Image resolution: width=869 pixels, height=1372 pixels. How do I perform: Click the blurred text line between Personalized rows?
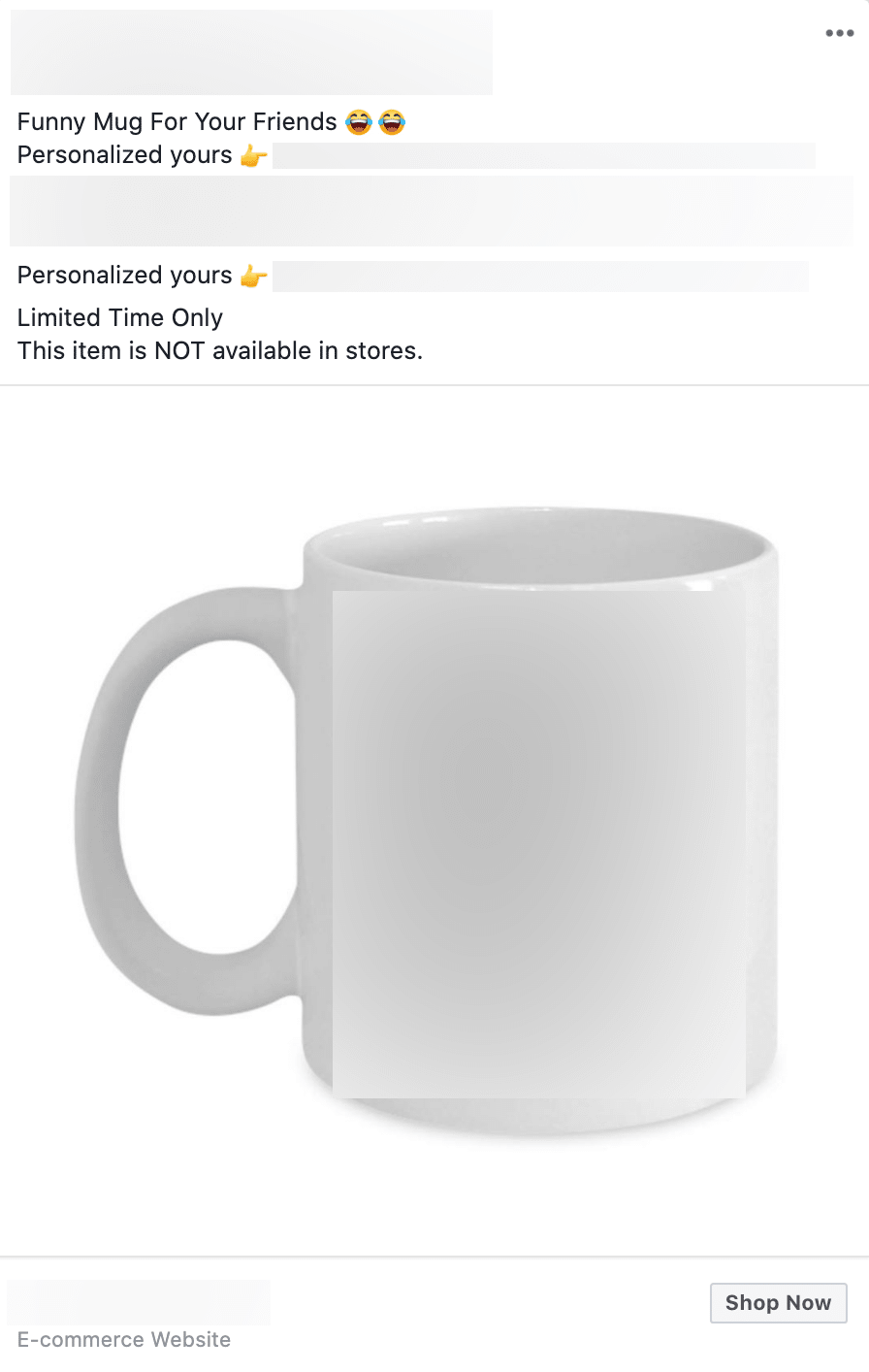point(432,211)
